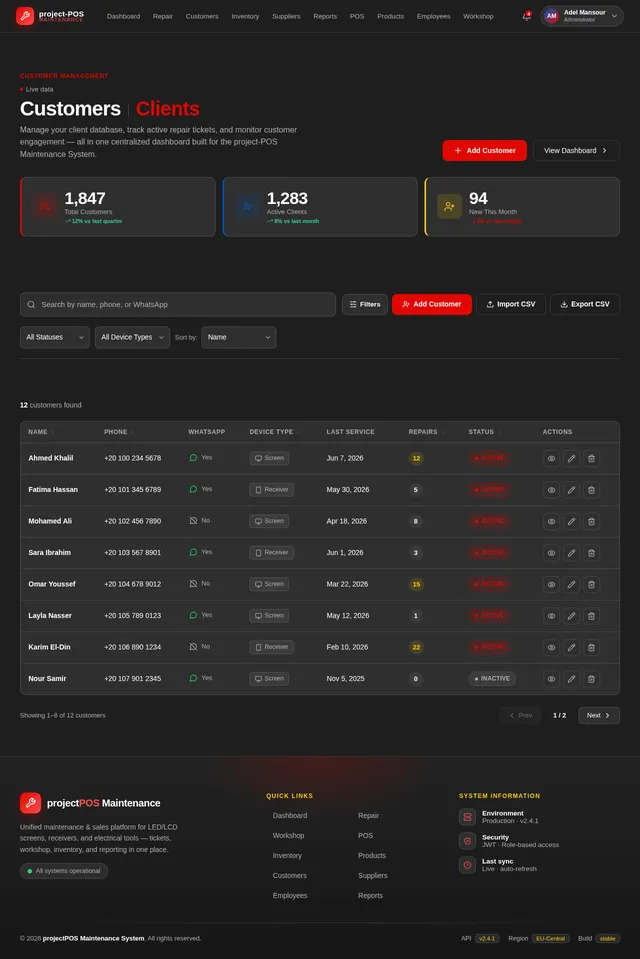Edit Fatima Hassan's record
This screenshot has height=959, width=640.
point(571,490)
